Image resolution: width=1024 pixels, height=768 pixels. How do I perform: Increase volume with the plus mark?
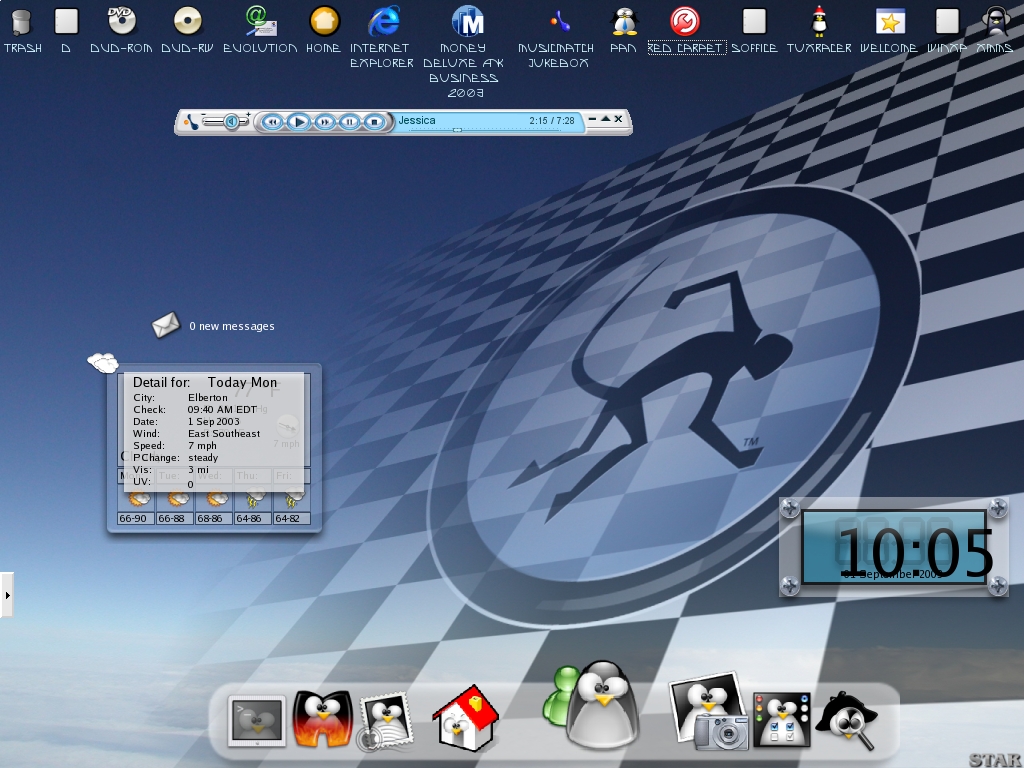pyautogui.click(x=248, y=116)
